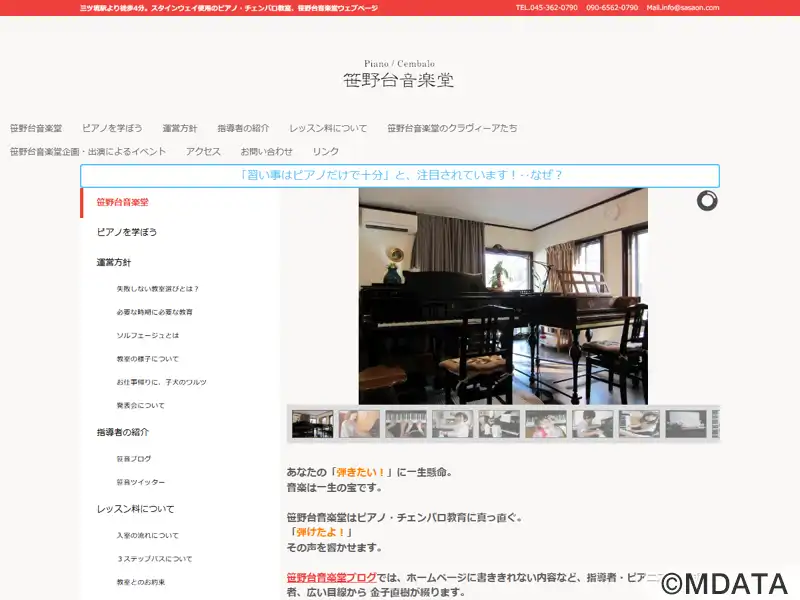Open アクセス page from navigation
The height and width of the screenshot is (600, 800).
tap(203, 152)
